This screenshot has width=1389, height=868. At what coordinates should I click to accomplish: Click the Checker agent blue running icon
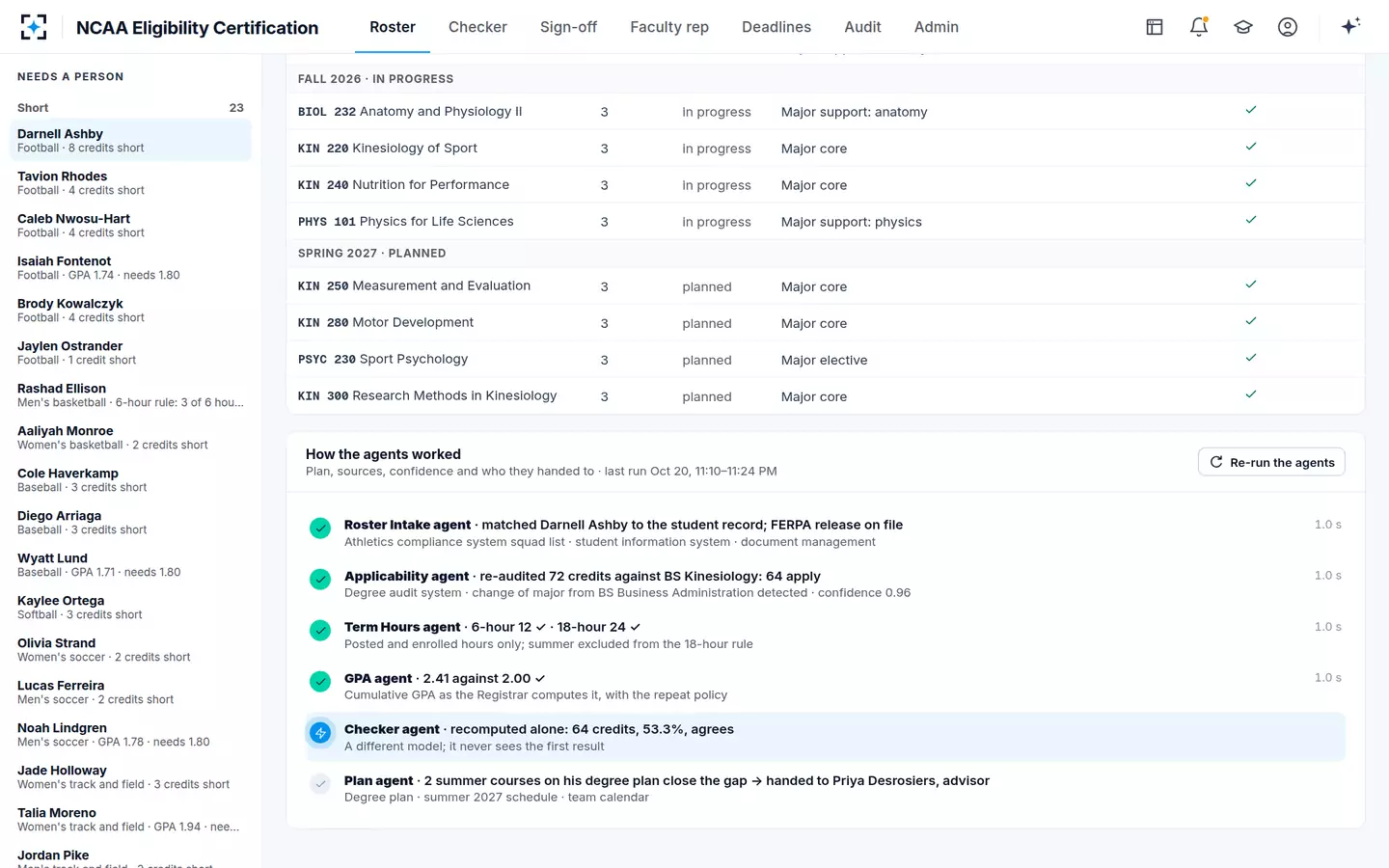pyautogui.click(x=320, y=733)
